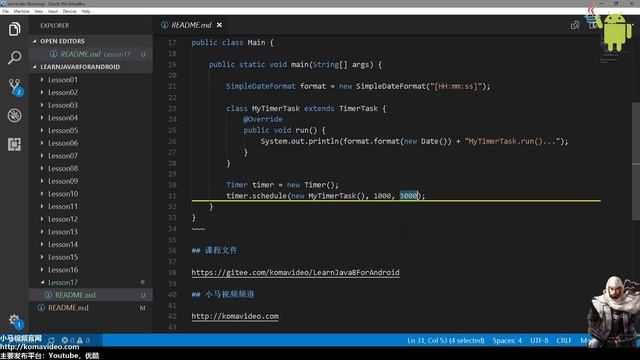This screenshot has width=640, height=360.
Task: Select README.md Lesson17 in Open Editors
Action: click(91, 54)
